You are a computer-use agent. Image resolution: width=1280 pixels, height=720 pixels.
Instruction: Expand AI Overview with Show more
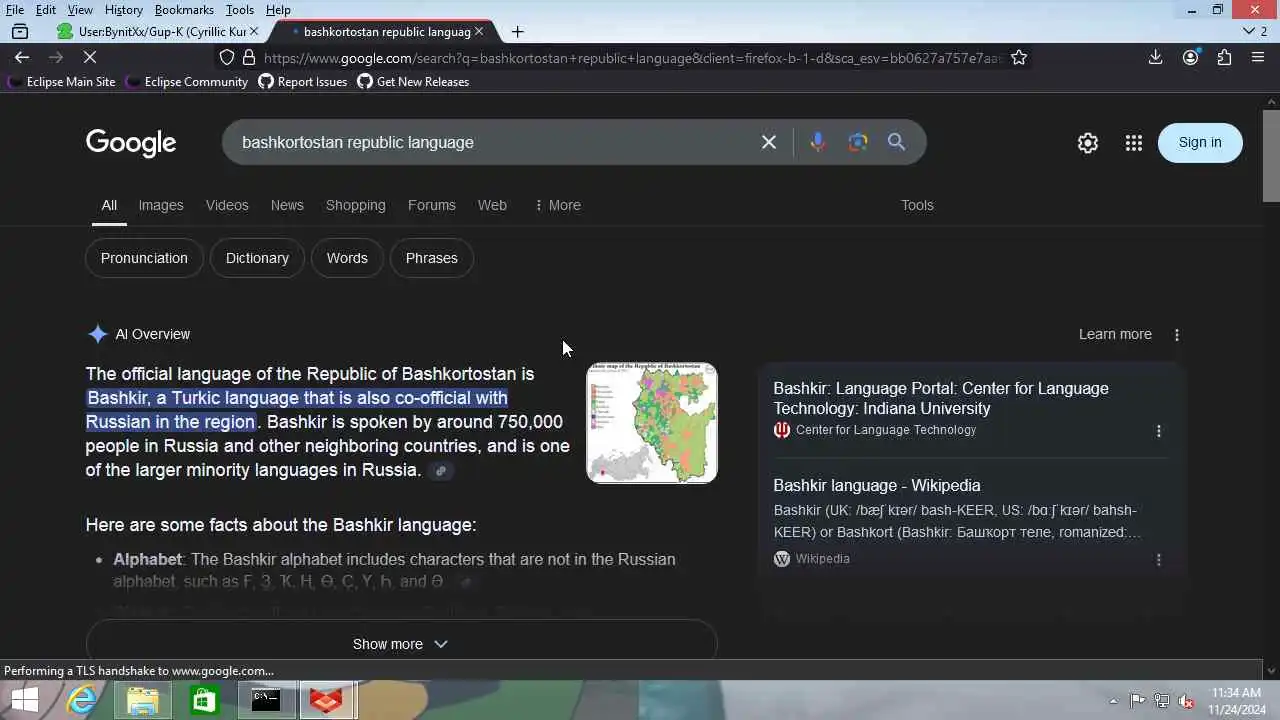[x=401, y=643]
